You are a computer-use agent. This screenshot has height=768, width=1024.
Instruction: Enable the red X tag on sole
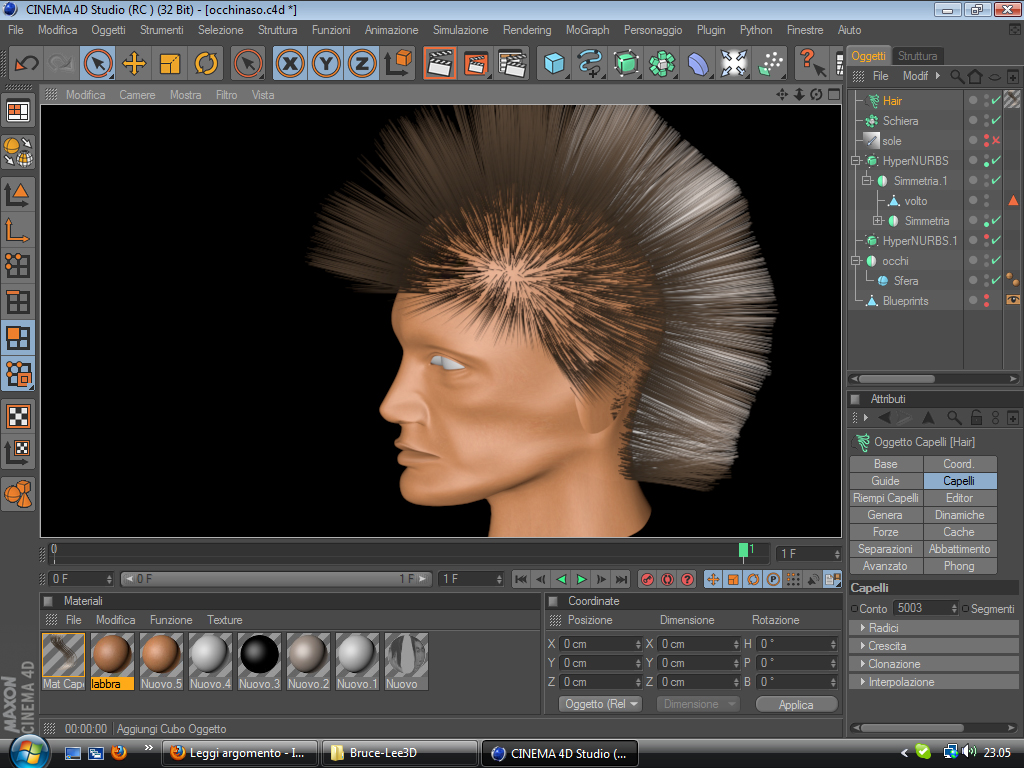point(996,141)
